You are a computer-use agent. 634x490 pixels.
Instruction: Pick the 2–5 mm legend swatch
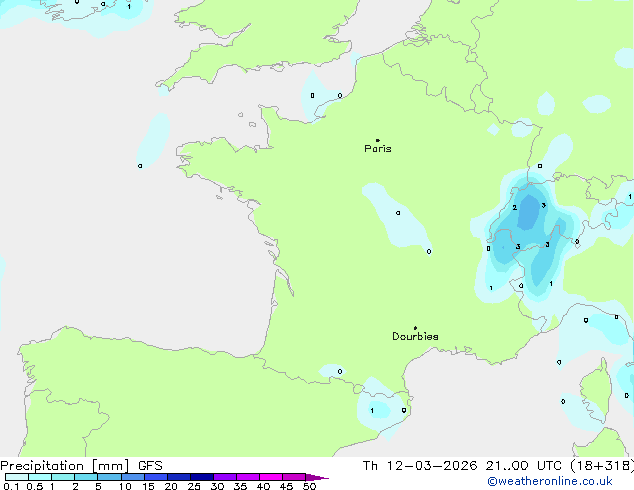click(86, 477)
